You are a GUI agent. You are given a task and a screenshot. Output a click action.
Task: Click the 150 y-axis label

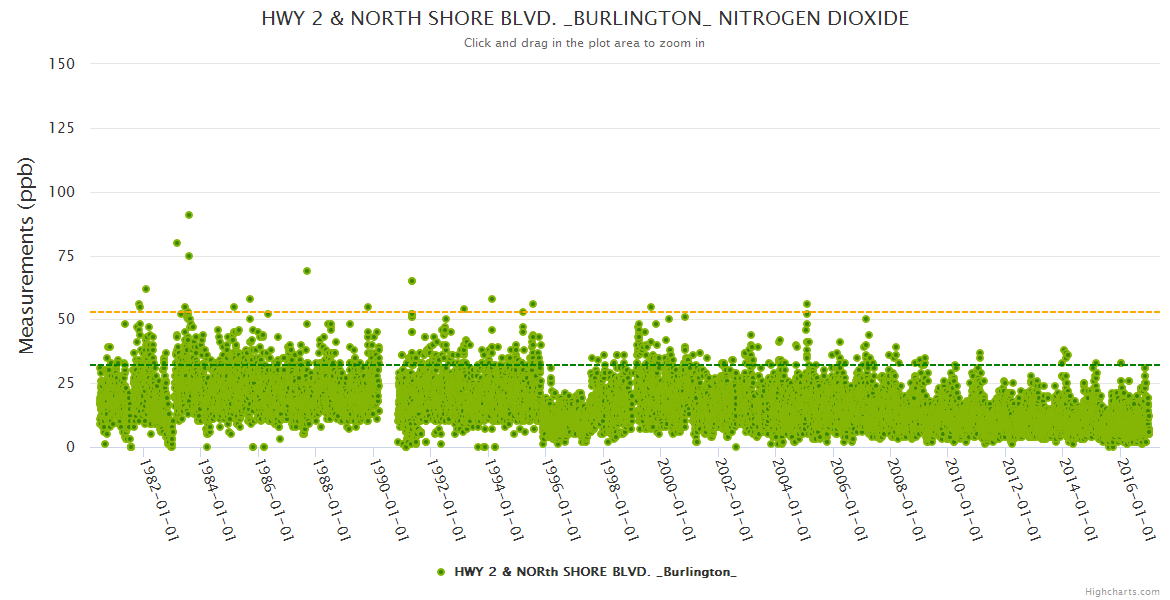(x=61, y=64)
